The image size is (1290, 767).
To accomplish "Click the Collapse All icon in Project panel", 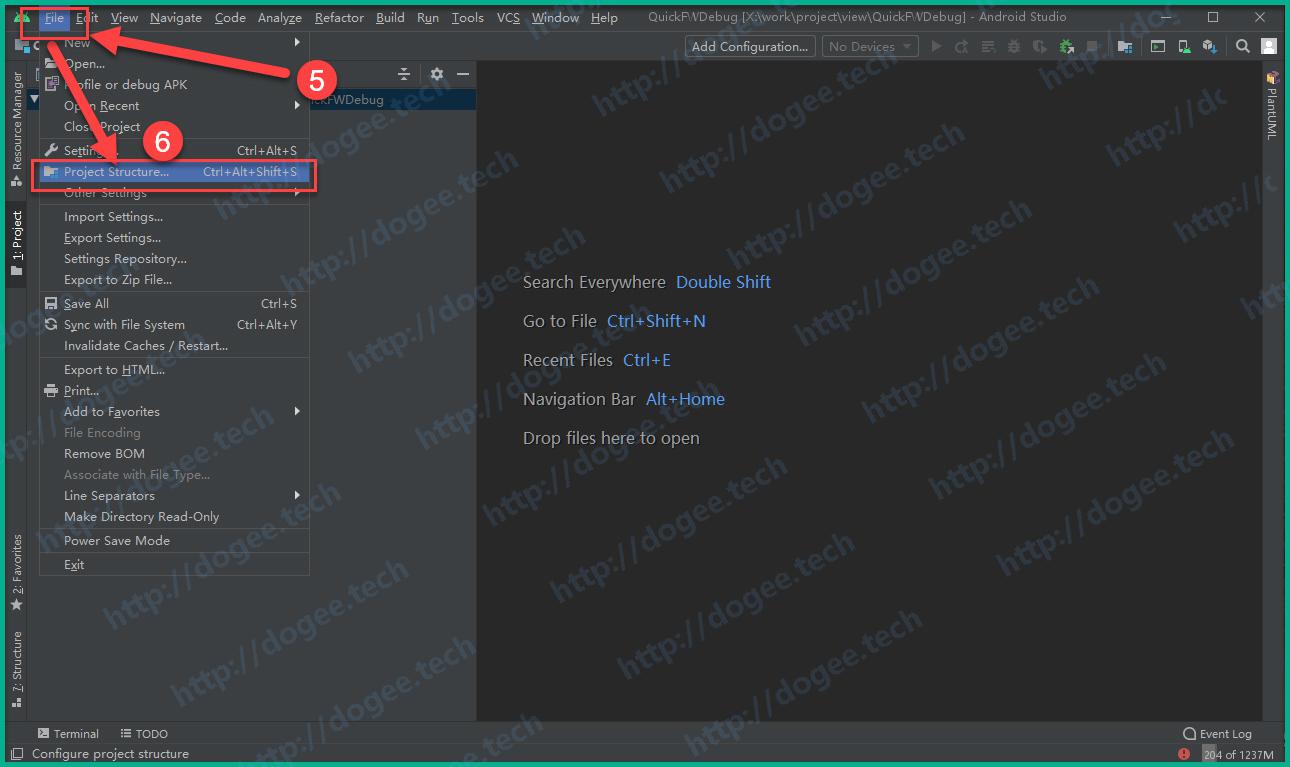I will coord(404,74).
